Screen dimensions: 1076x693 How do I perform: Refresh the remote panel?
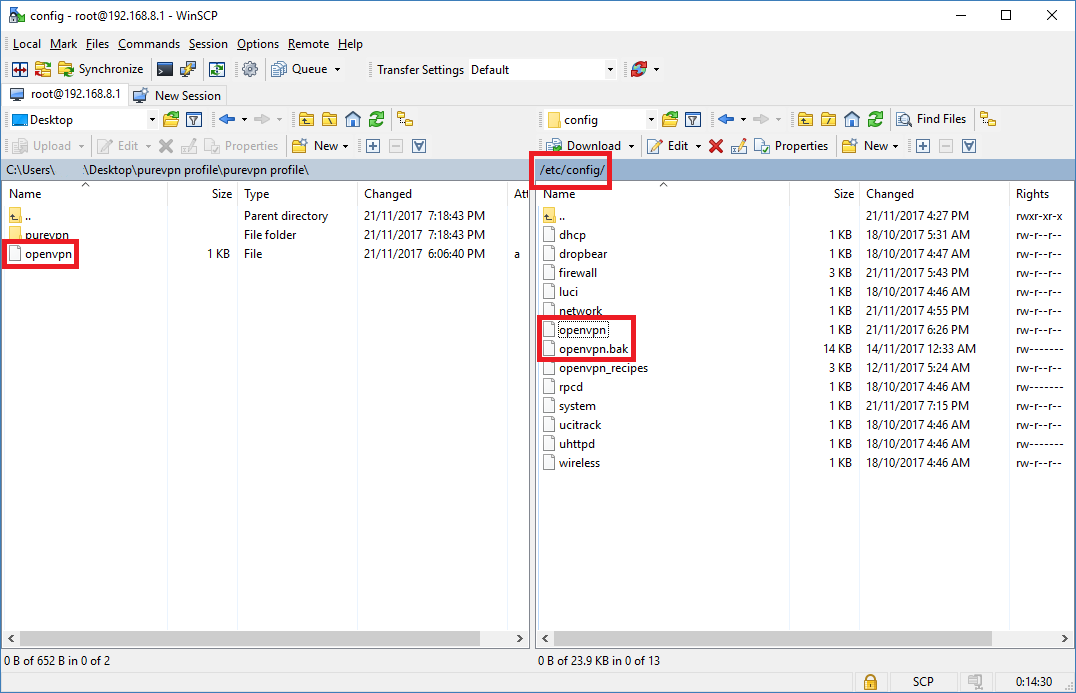point(875,120)
